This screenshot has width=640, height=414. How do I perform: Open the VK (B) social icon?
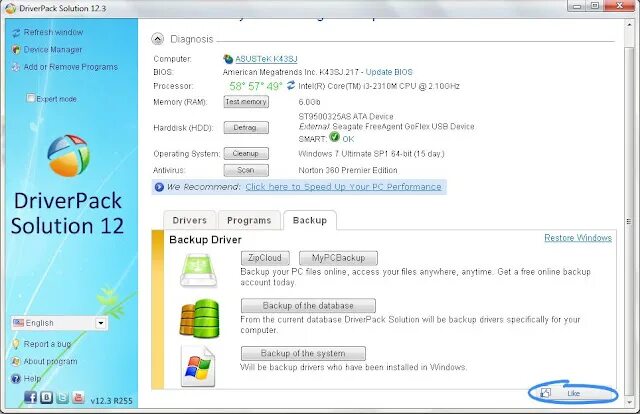pos(47,397)
